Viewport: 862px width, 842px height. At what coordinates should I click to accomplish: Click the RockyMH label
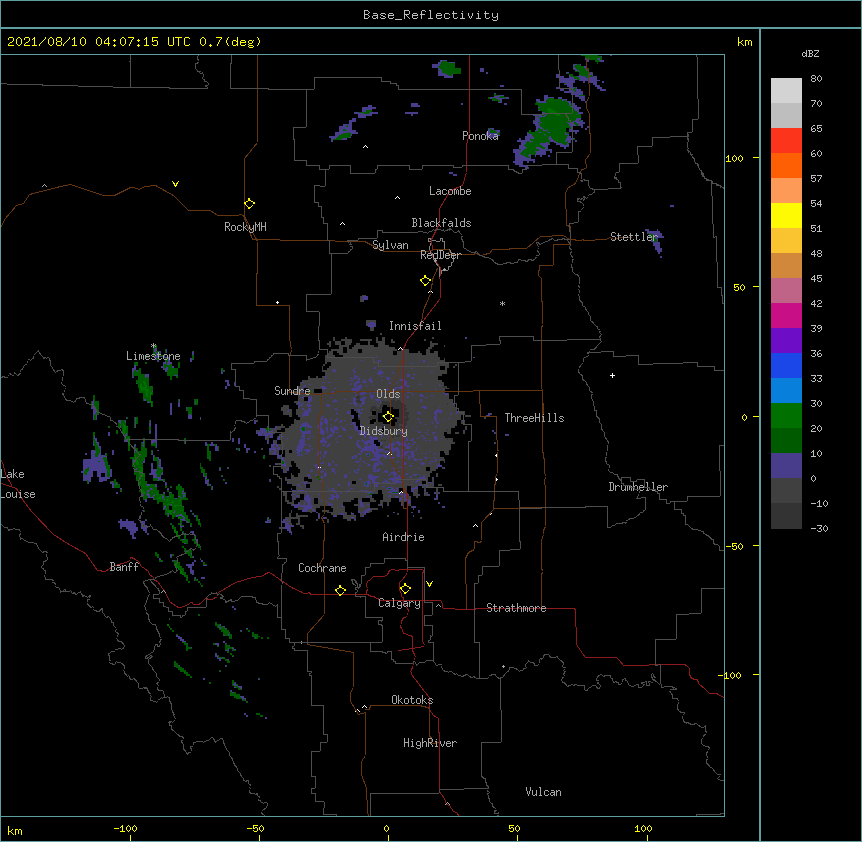[245, 227]
